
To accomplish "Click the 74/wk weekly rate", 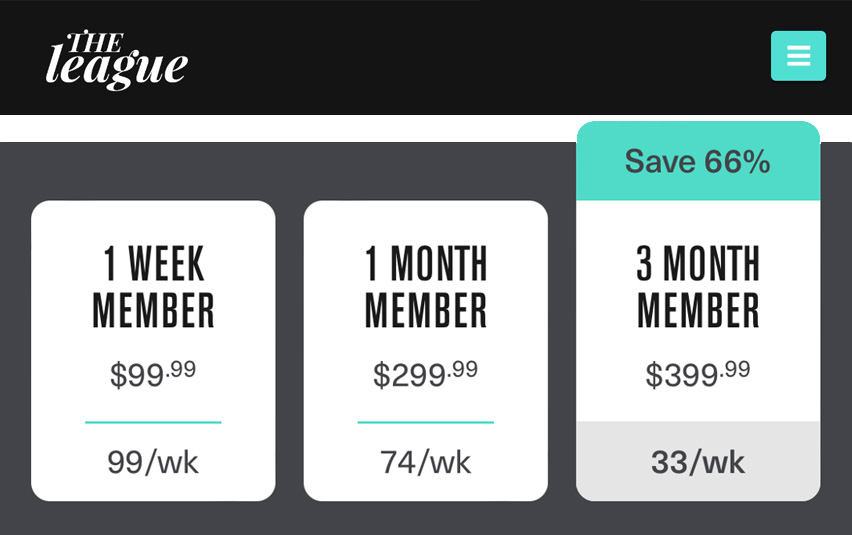I will tap(425, 462).
